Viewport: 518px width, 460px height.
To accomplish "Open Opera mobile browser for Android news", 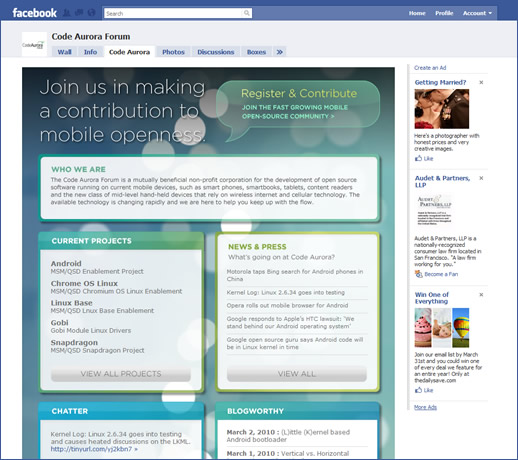I will pyautogui.click(x=287, y=305).
